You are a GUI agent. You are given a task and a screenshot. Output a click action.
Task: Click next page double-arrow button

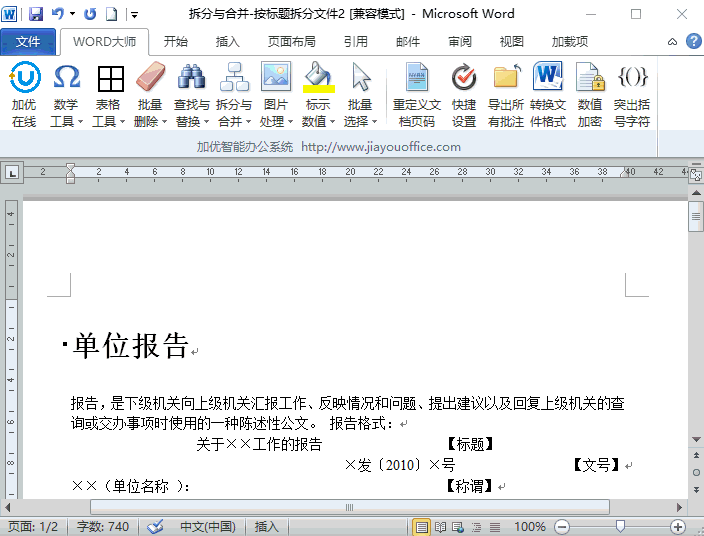coord(696,489)
